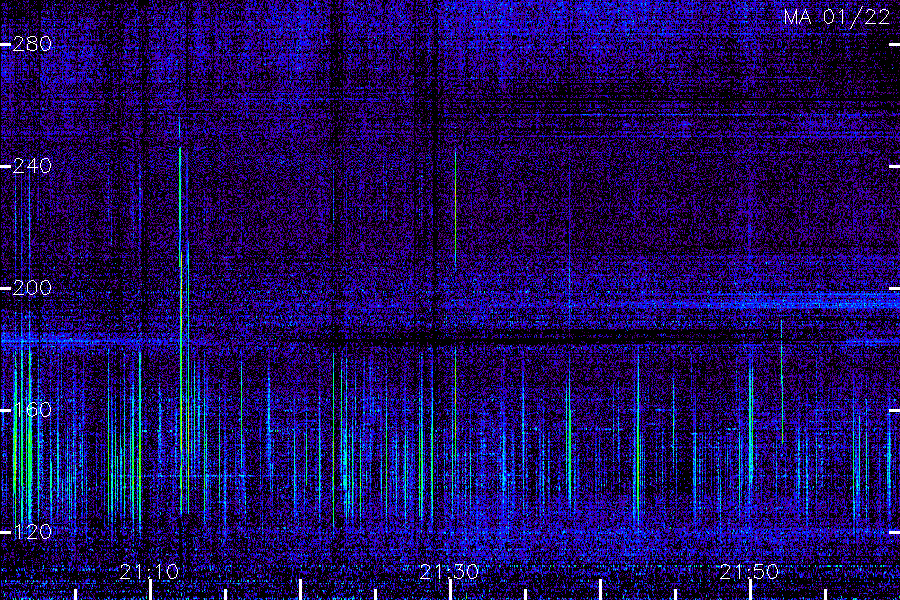900x600 pixels.
Task: Click the 21:30 time axis label
Action: click(x=449, y=572)
